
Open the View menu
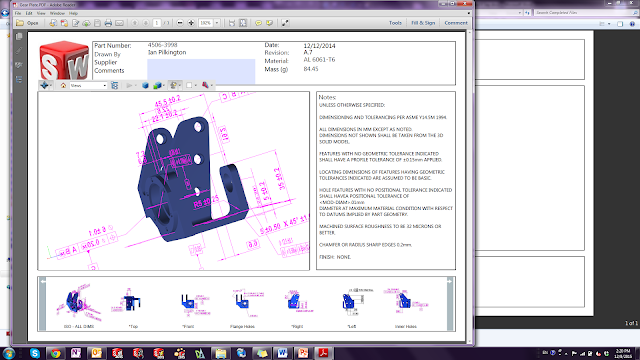click(x=41, y=13)
